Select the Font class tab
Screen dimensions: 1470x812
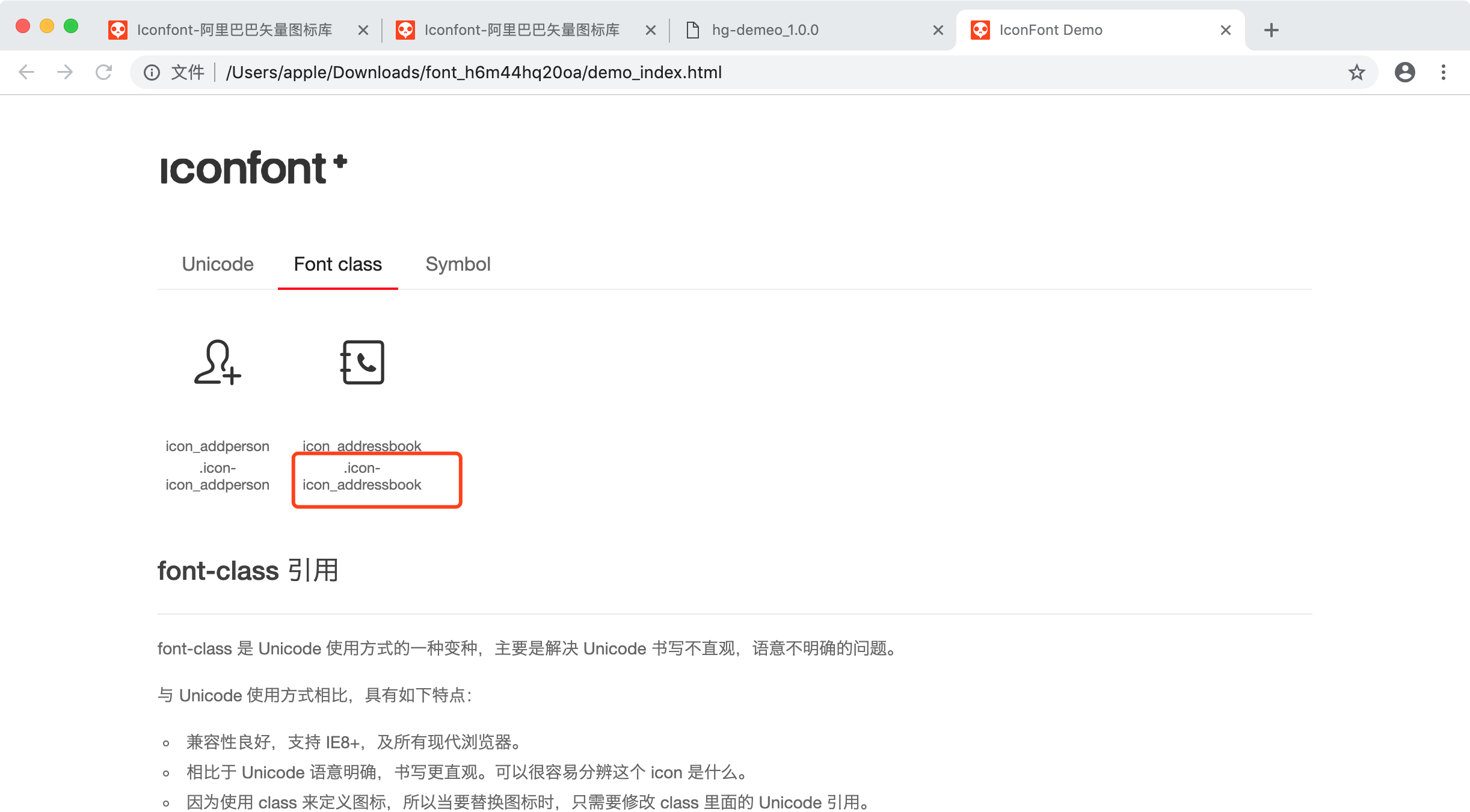337,264
